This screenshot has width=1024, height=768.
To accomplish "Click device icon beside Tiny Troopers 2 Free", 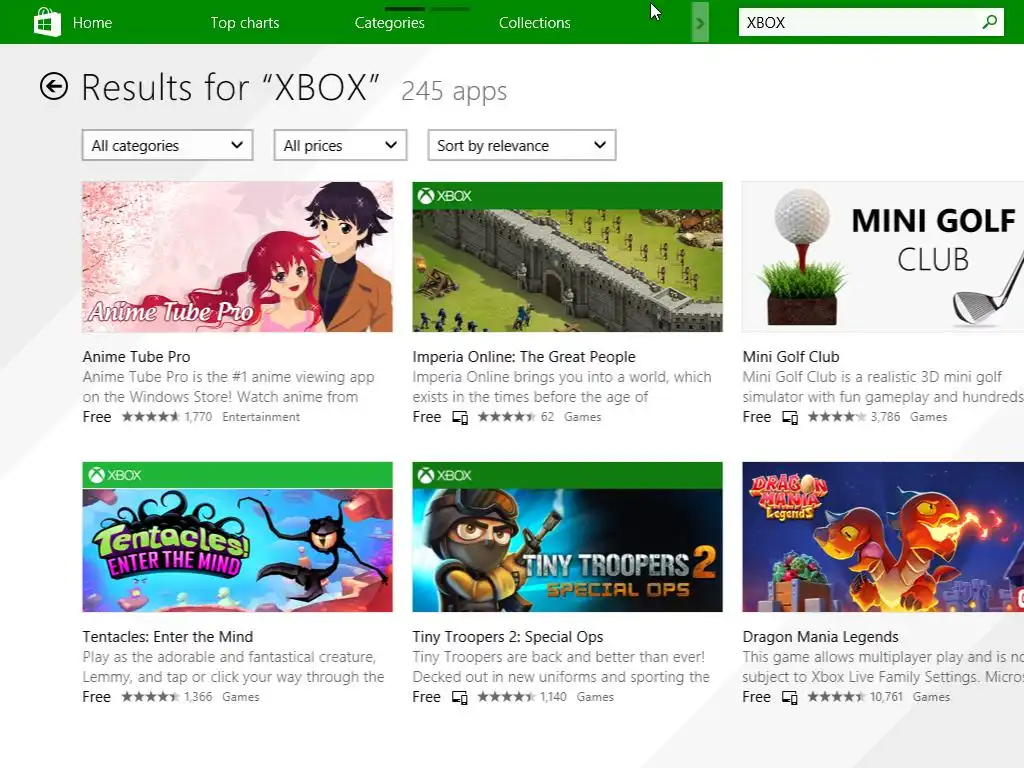I will (460, 697).
